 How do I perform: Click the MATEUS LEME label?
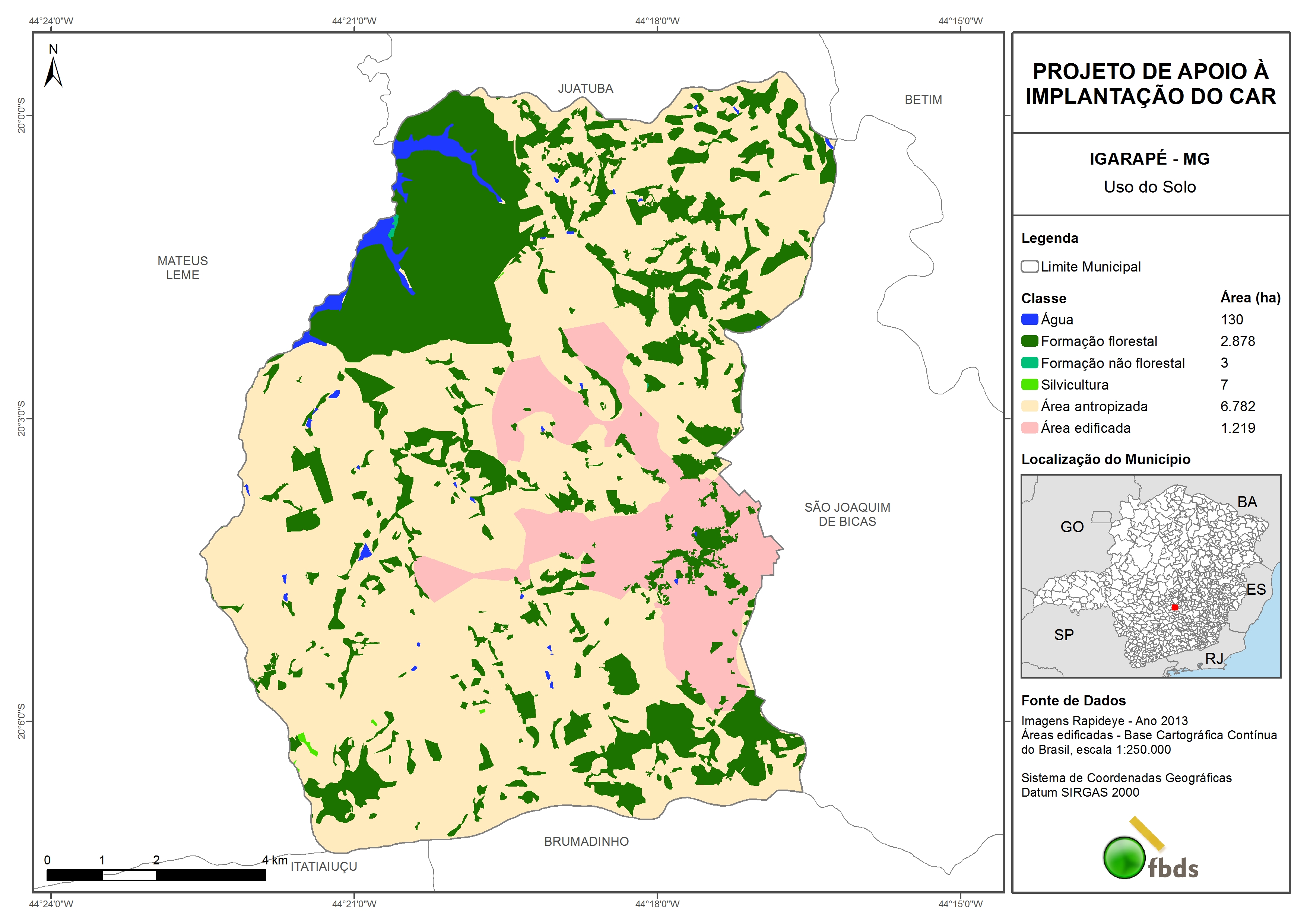coord(183,267)
